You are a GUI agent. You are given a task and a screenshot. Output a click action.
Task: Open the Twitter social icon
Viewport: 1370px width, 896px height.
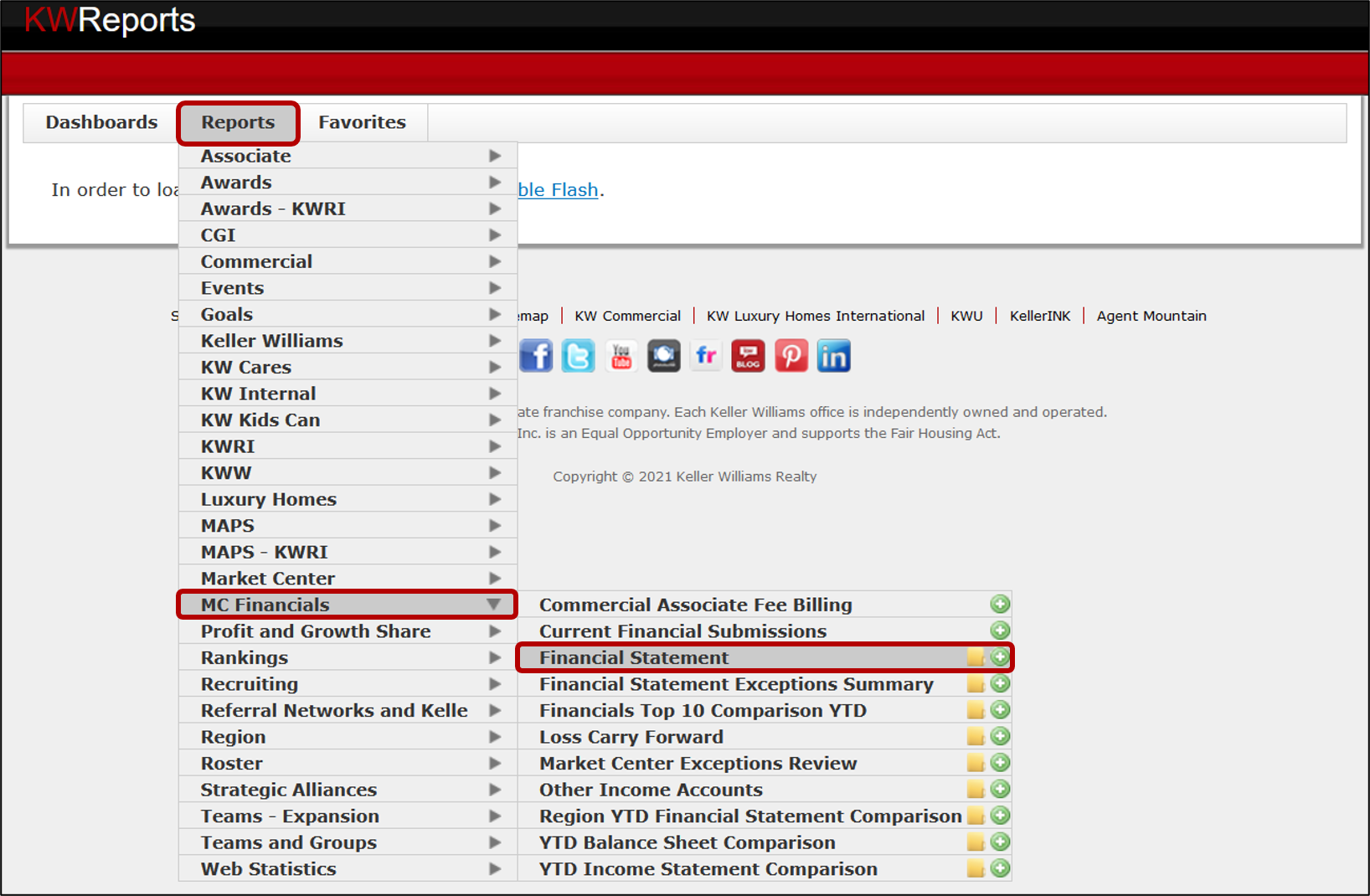click(x=578, y=356)
